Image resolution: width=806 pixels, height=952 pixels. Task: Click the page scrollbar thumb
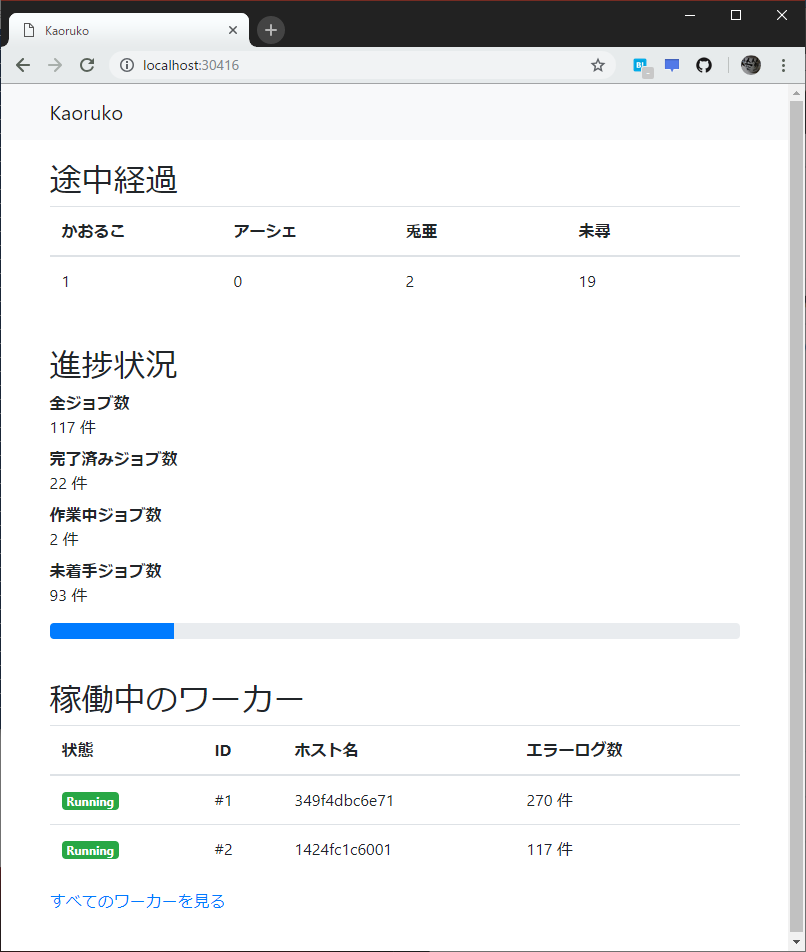pyautogui.click(x=796, y=516)
